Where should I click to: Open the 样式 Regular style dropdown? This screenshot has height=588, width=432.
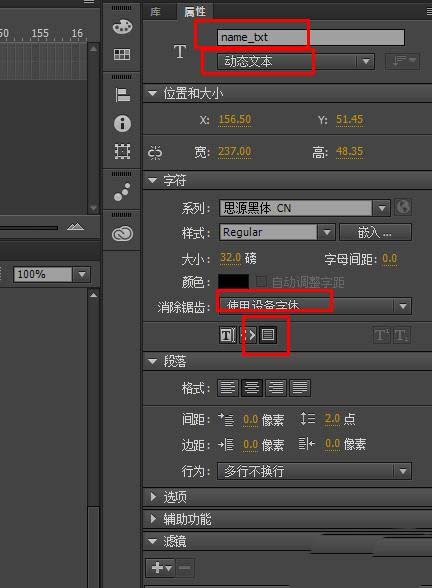(277, 232)
